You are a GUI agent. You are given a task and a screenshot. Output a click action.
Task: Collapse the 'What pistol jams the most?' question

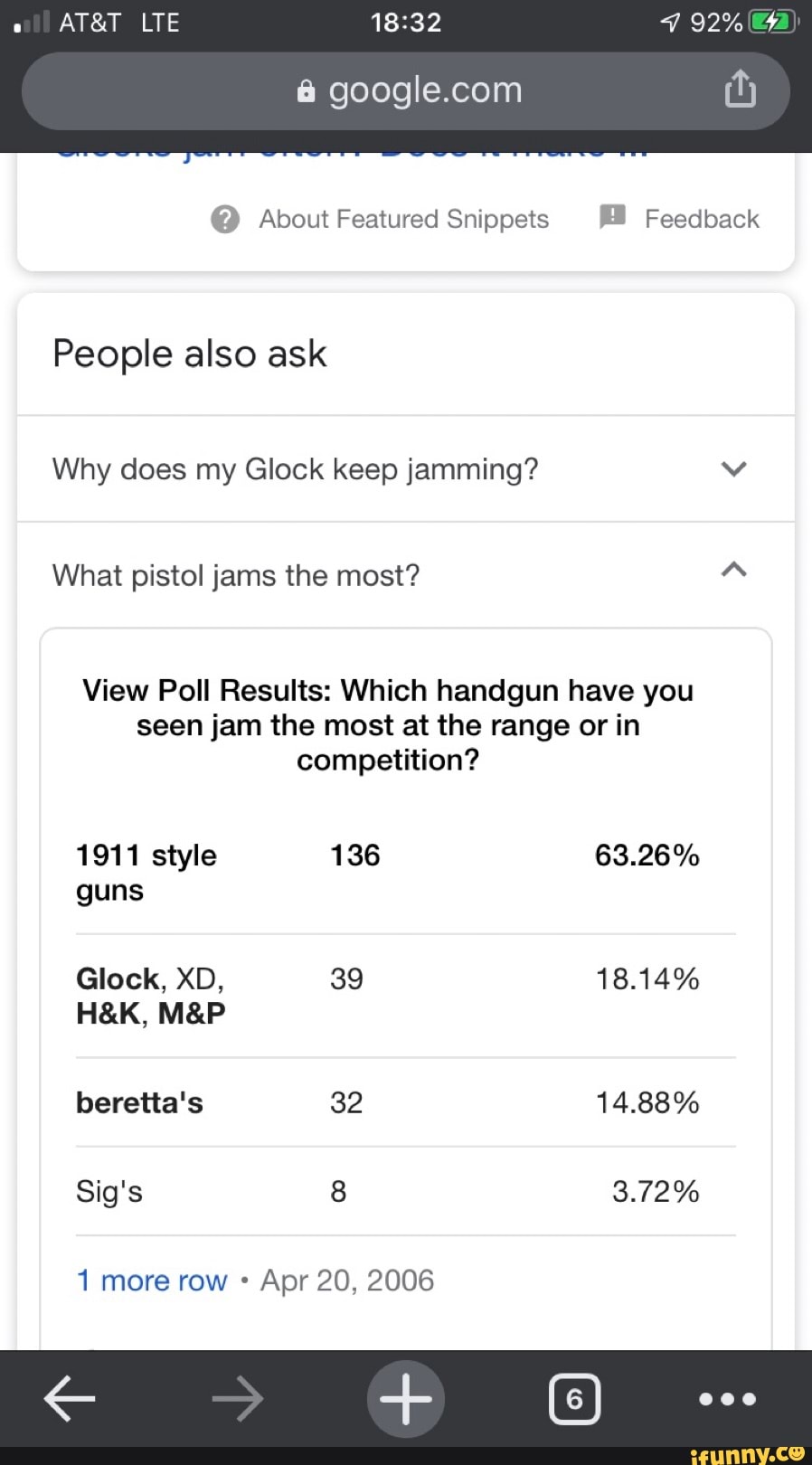[x=734, y=570]
